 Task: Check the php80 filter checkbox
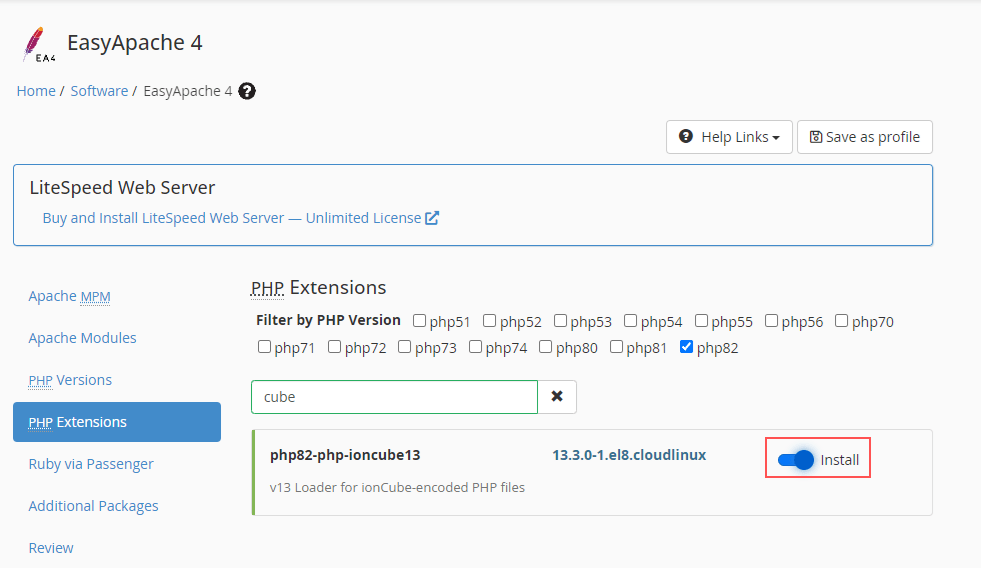[x=546, y=347]
